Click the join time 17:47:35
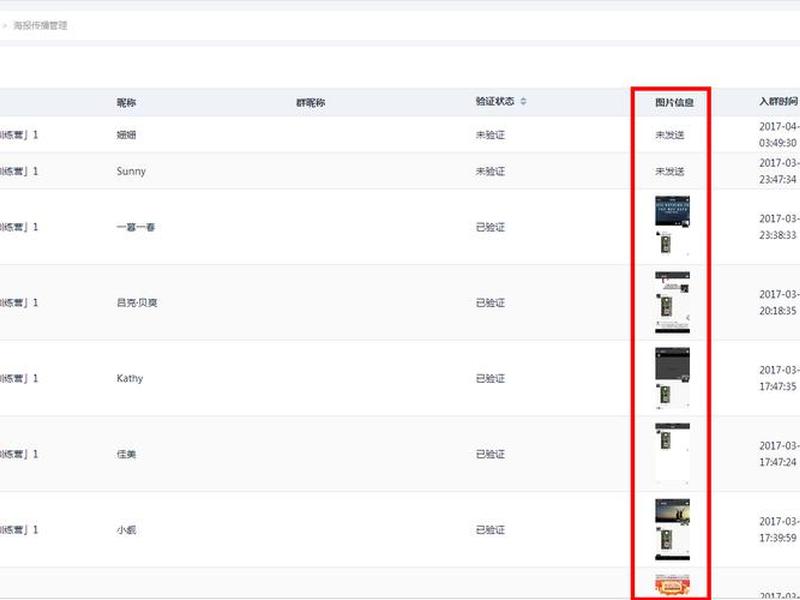This screenshot has height=600, width=800. pyautogui.click(x=778, y=386)
